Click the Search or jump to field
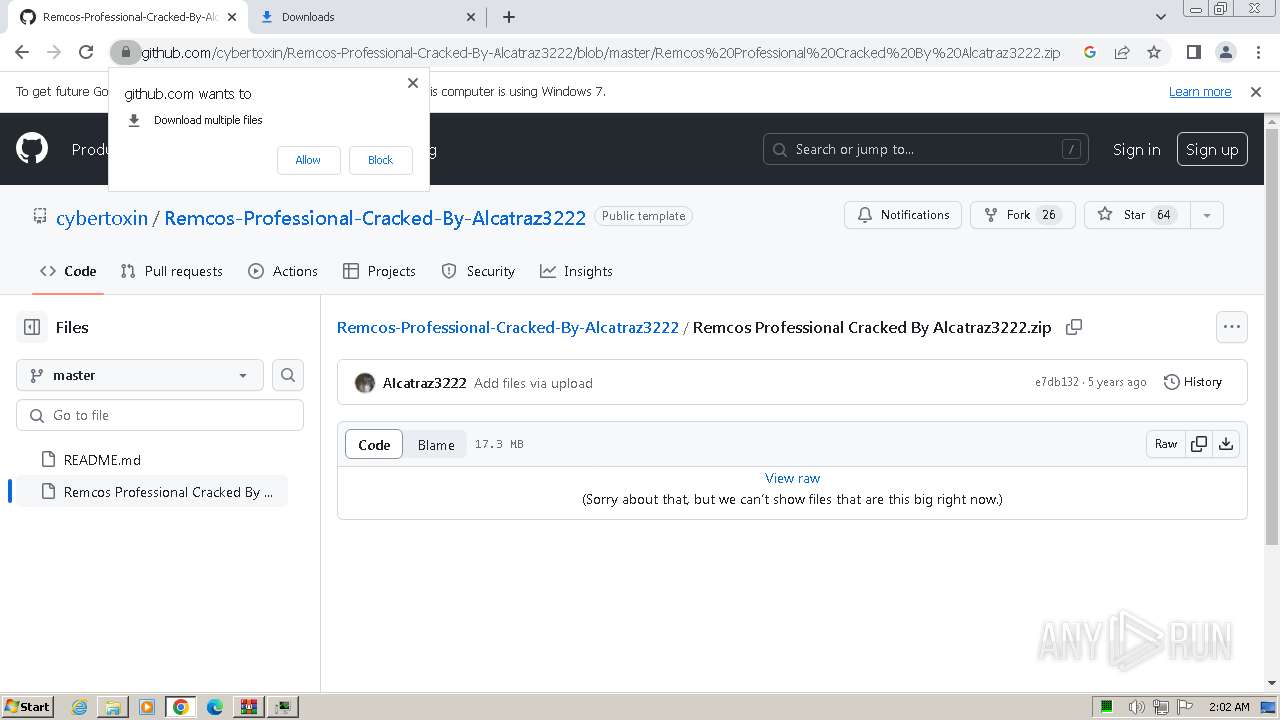 click(926, 149)
